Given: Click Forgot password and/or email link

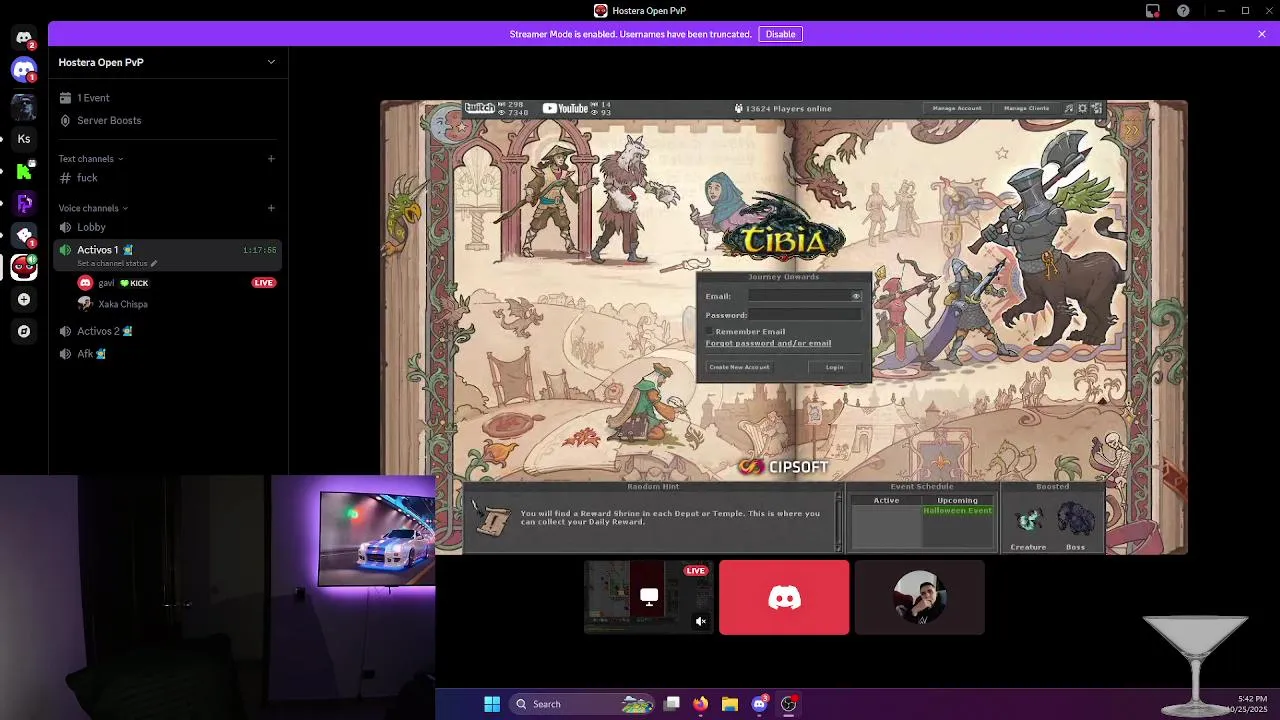Looking at the screenshot, I should 768,343.
